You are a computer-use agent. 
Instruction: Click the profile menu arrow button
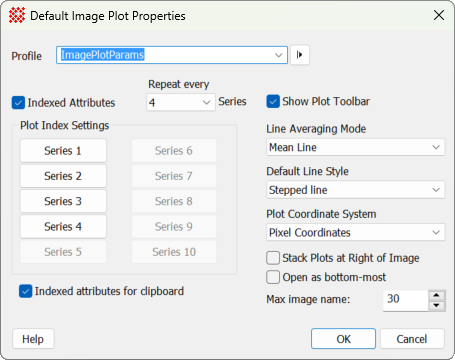tap(300, 55)
